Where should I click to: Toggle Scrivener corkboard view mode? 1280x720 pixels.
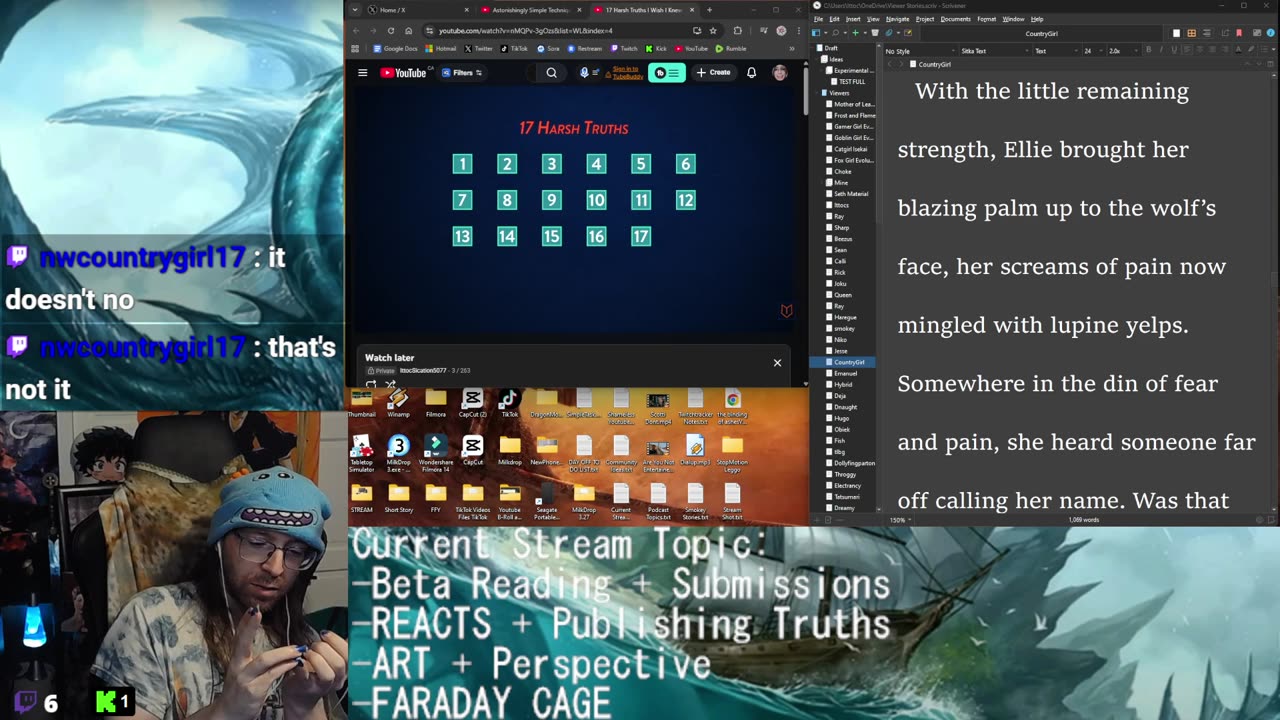[x=1191, y=33]
